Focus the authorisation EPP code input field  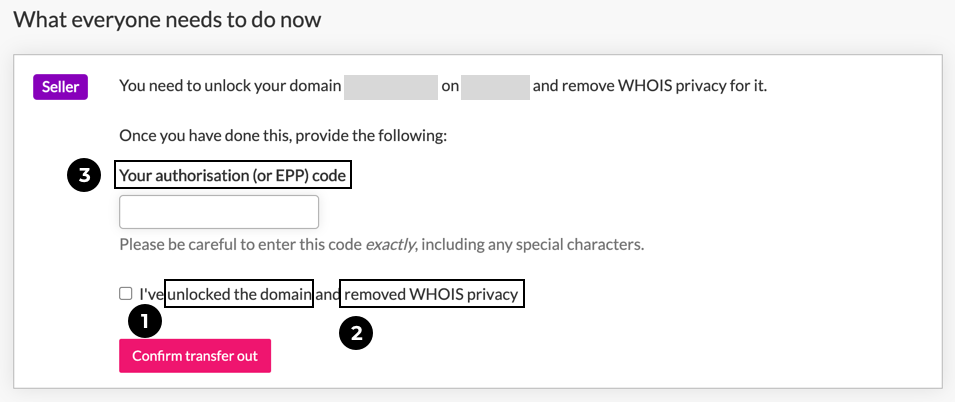[219, 212]
